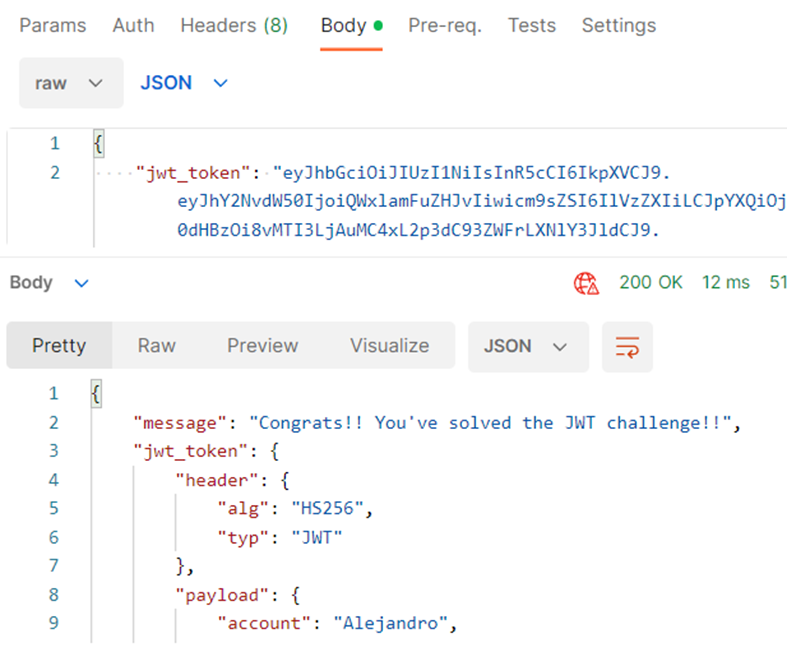Image resolution: width=787 pixels, height=652 pixels.
Task: Click into the jwt_token request value
Action: [473, 202]
